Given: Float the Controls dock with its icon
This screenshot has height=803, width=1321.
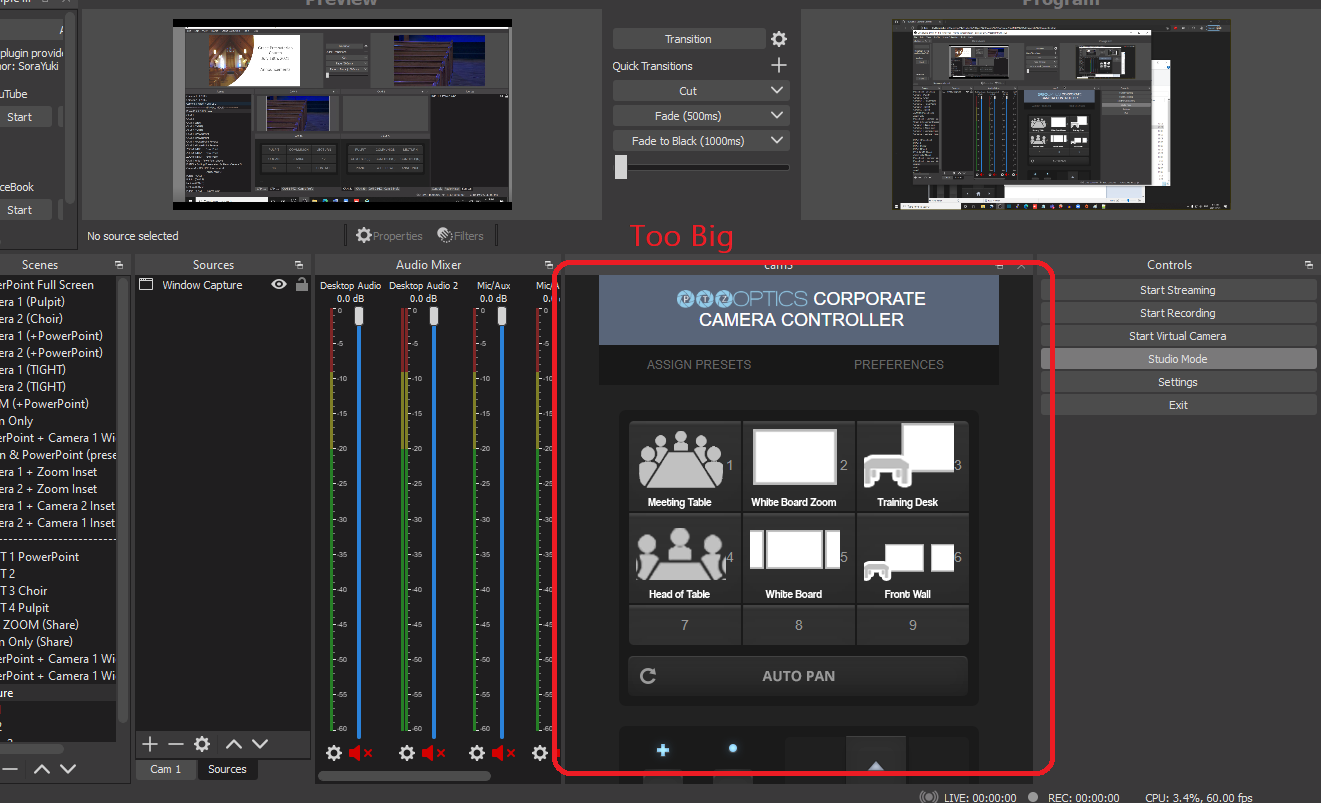Looking at the screenshot, I should (x=1308, y=265).
